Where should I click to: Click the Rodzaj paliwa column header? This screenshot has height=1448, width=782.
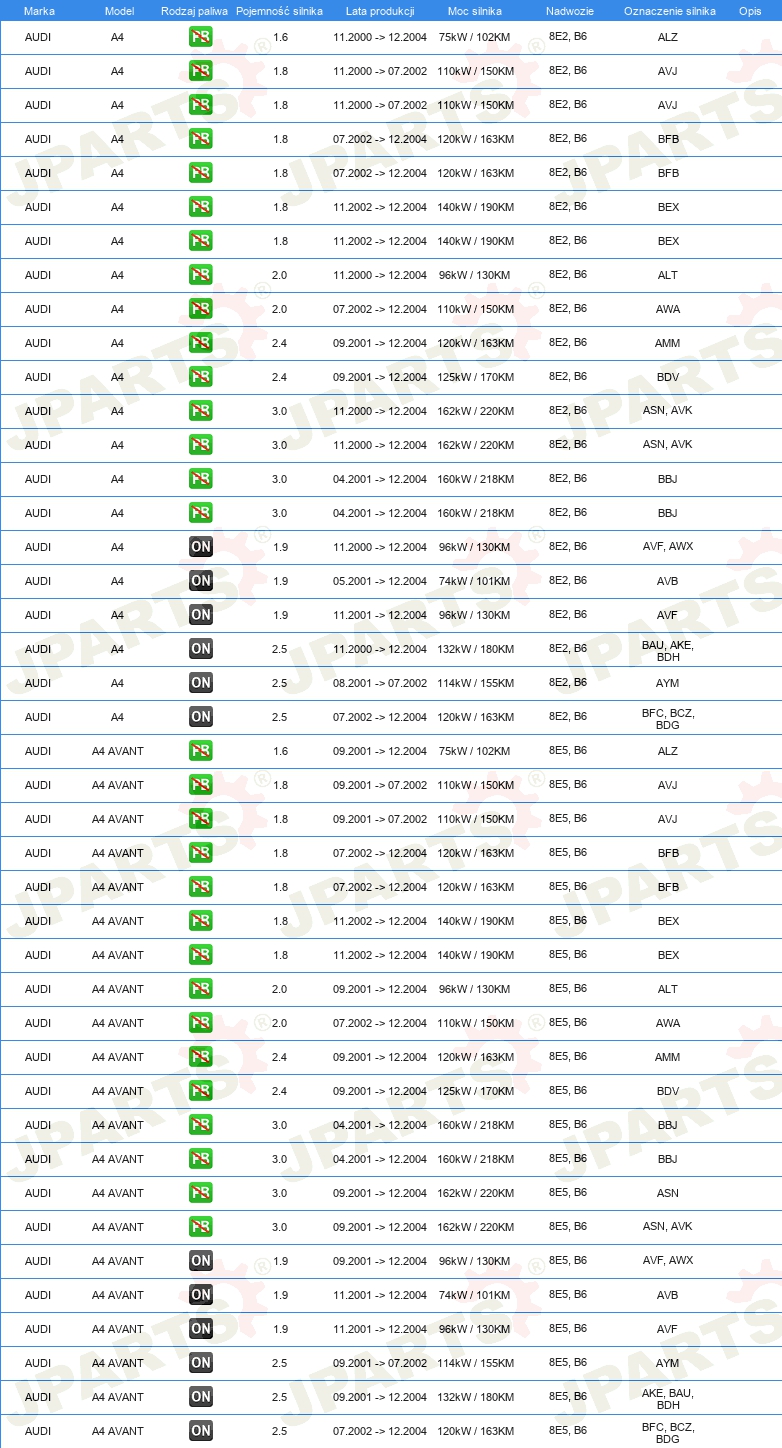(x=195, y=11)
